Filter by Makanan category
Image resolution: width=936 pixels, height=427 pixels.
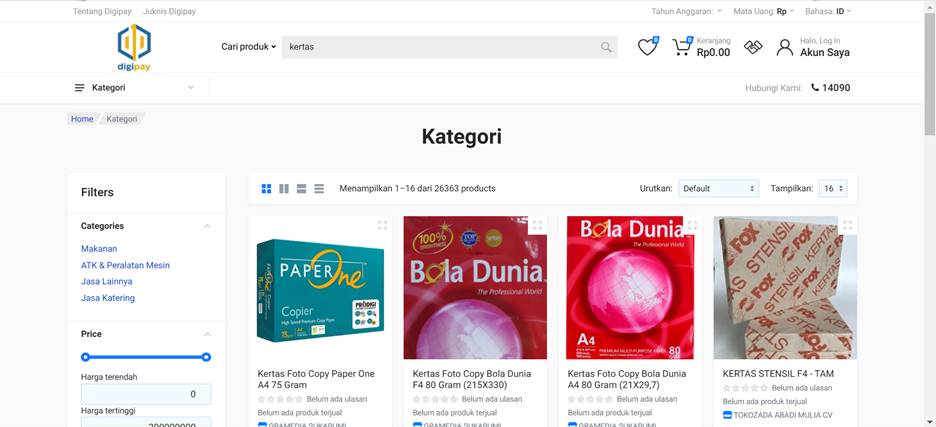(x=99, y=249)
